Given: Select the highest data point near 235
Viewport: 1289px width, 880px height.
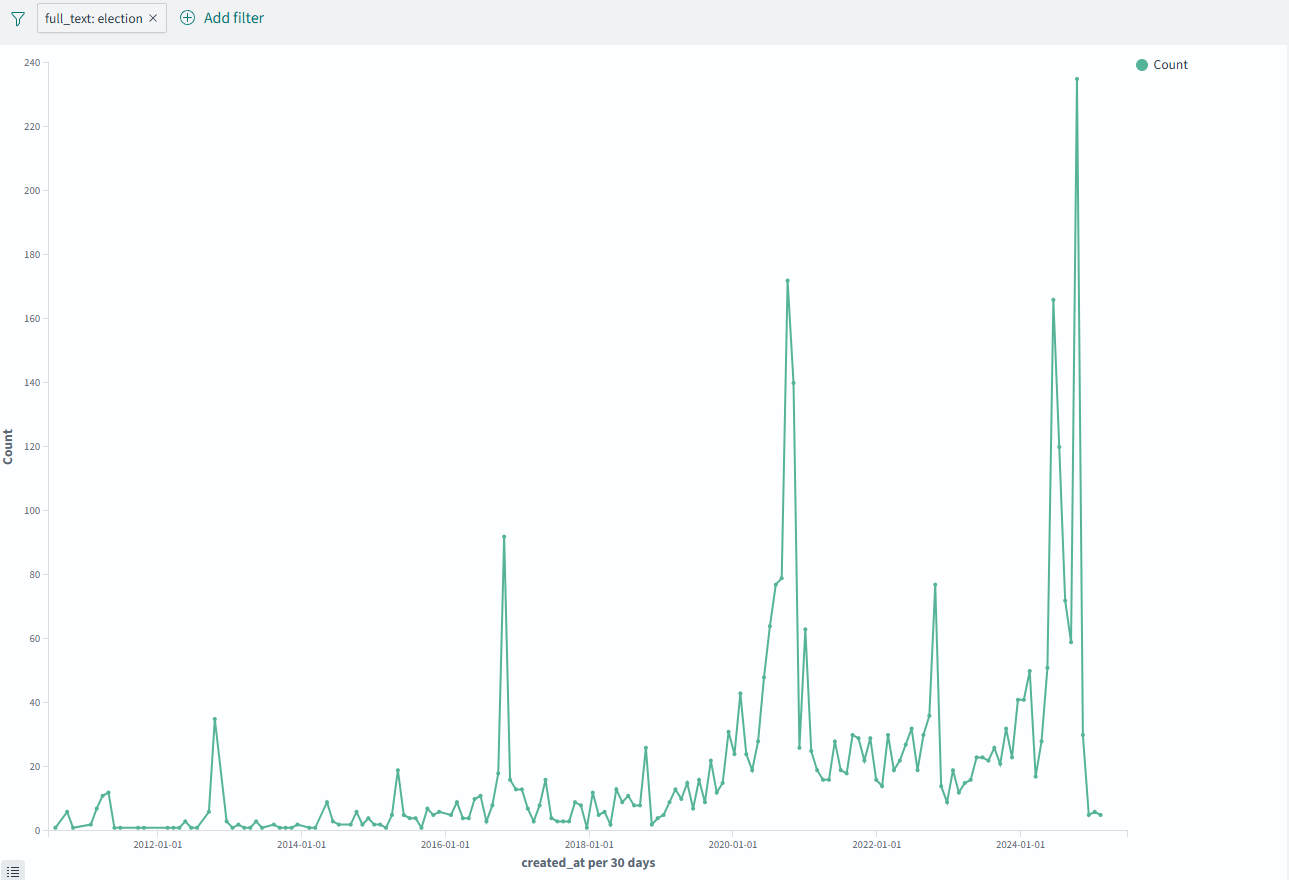Looking at the screenshot, I should pos(1078,78).
